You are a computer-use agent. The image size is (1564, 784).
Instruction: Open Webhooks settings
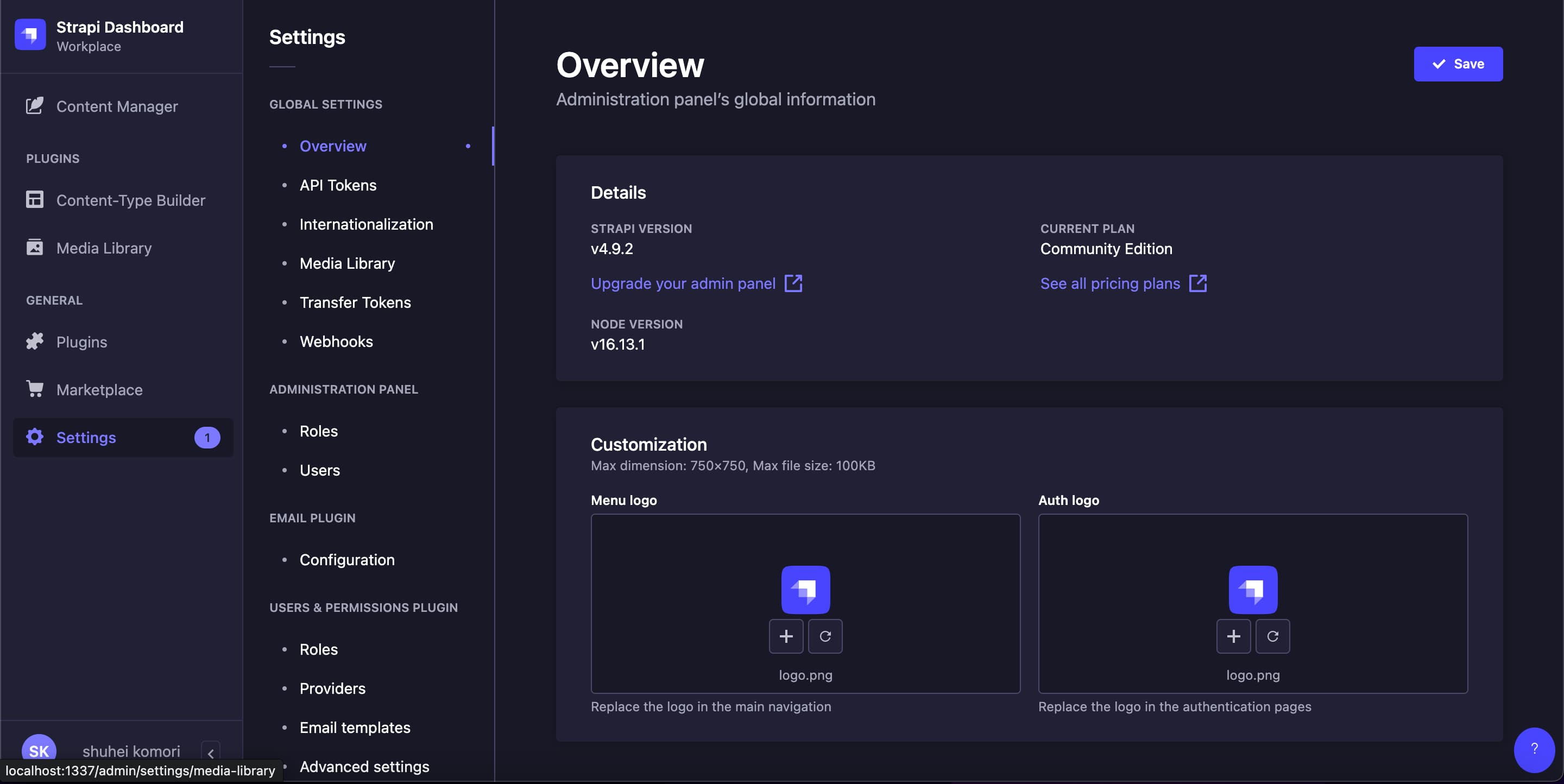[x=336, y=341]
